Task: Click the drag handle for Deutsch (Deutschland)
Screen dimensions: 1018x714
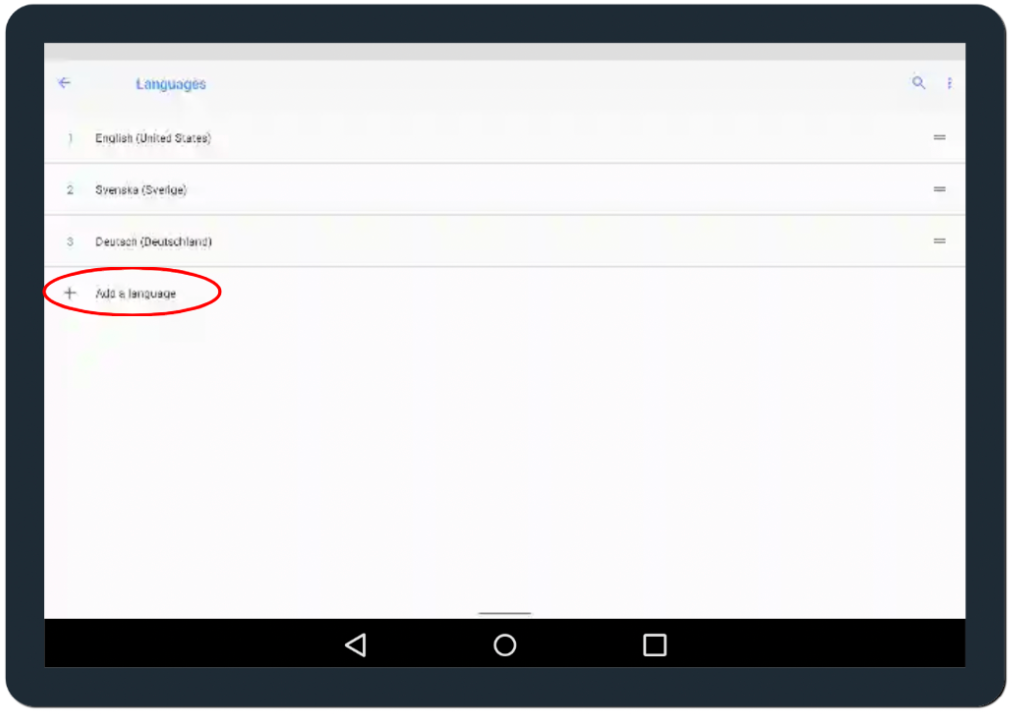Action: click(939, 241)
